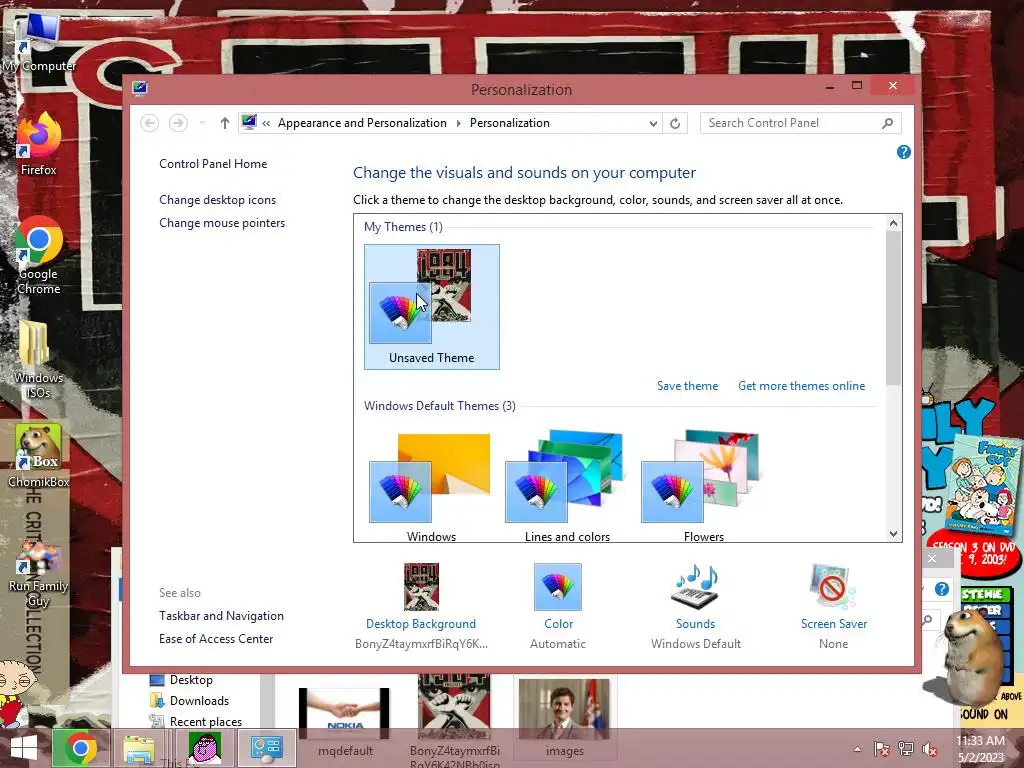
Task: Open Ease of Access Center link
Action: 216,639
